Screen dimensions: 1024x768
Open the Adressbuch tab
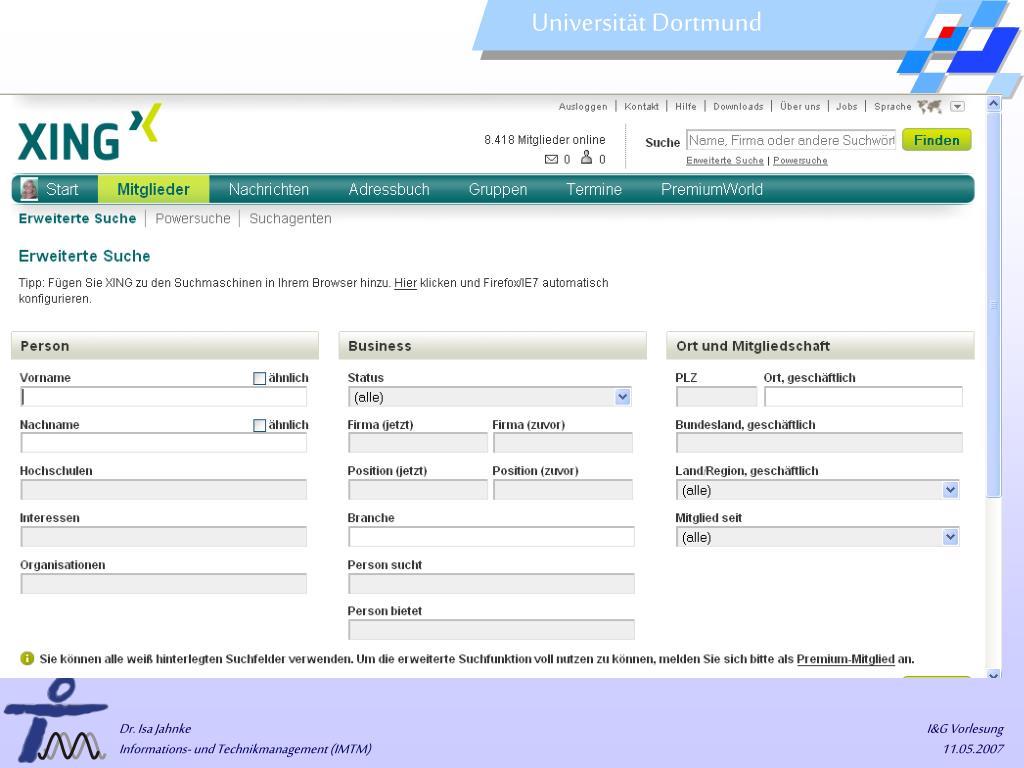pyautogui.click(x=389, y=189)
